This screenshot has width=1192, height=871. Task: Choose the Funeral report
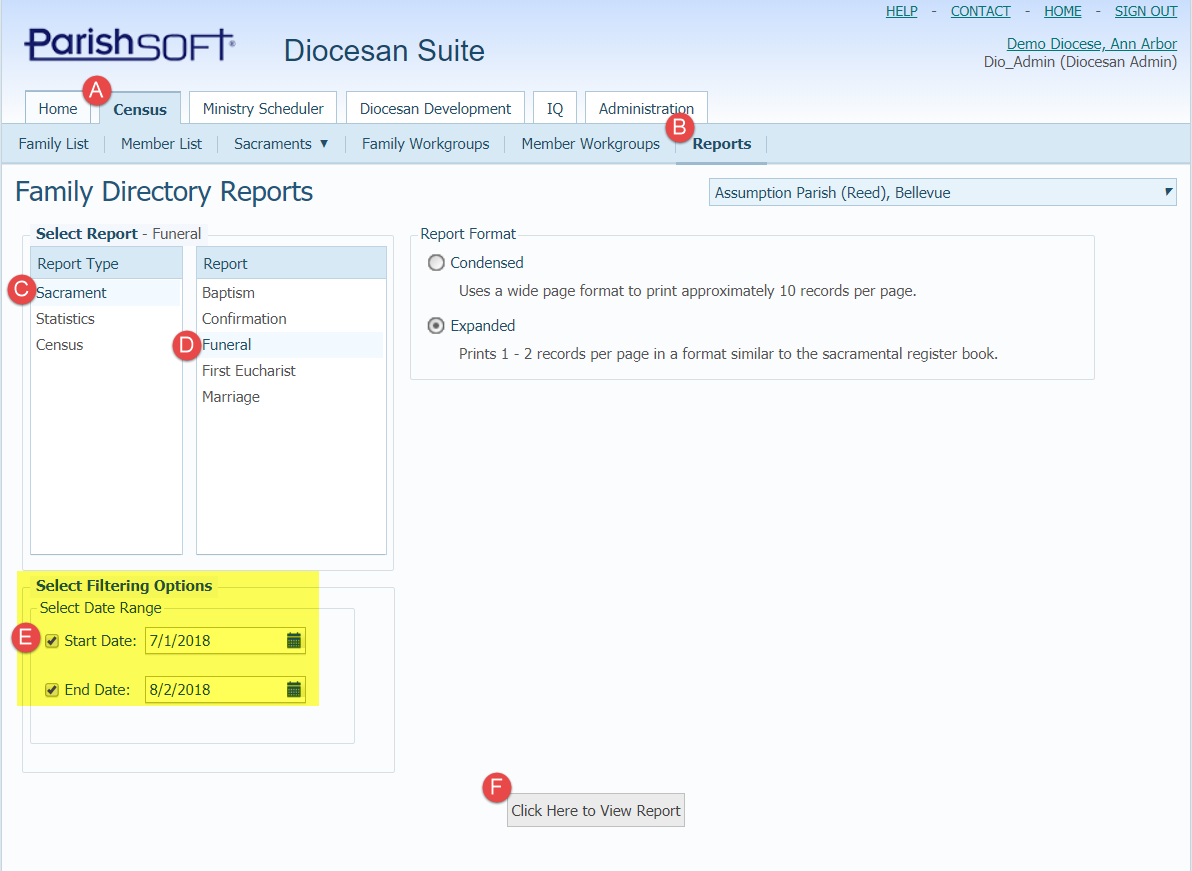(291, 344)
